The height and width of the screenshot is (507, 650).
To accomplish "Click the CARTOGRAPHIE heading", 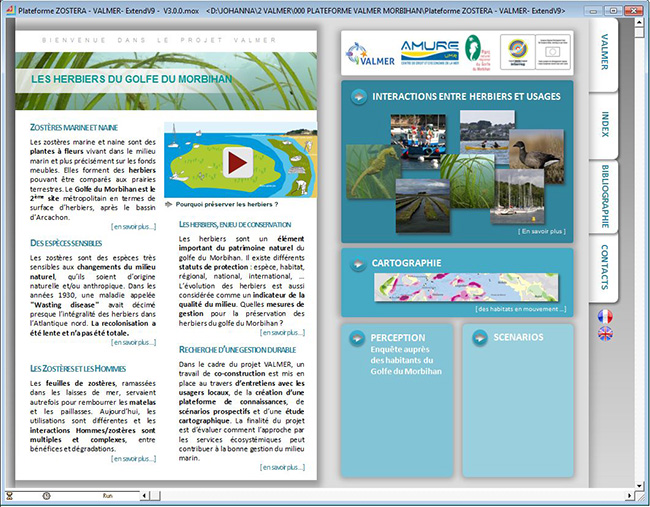I will 406,263.
